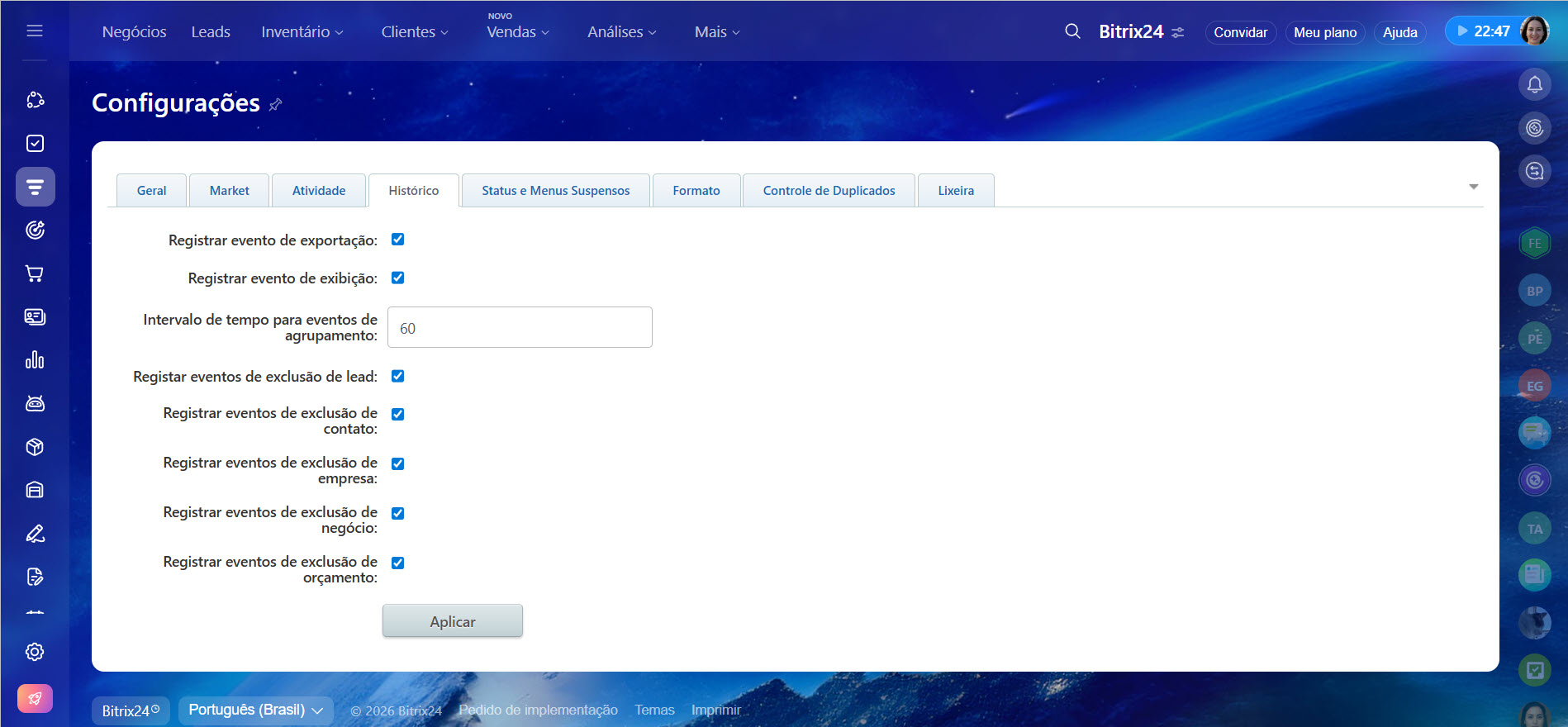Click the rocket icon at sidebar bottom
This screenshot has width=1568, height=727.
click(35, 698)
